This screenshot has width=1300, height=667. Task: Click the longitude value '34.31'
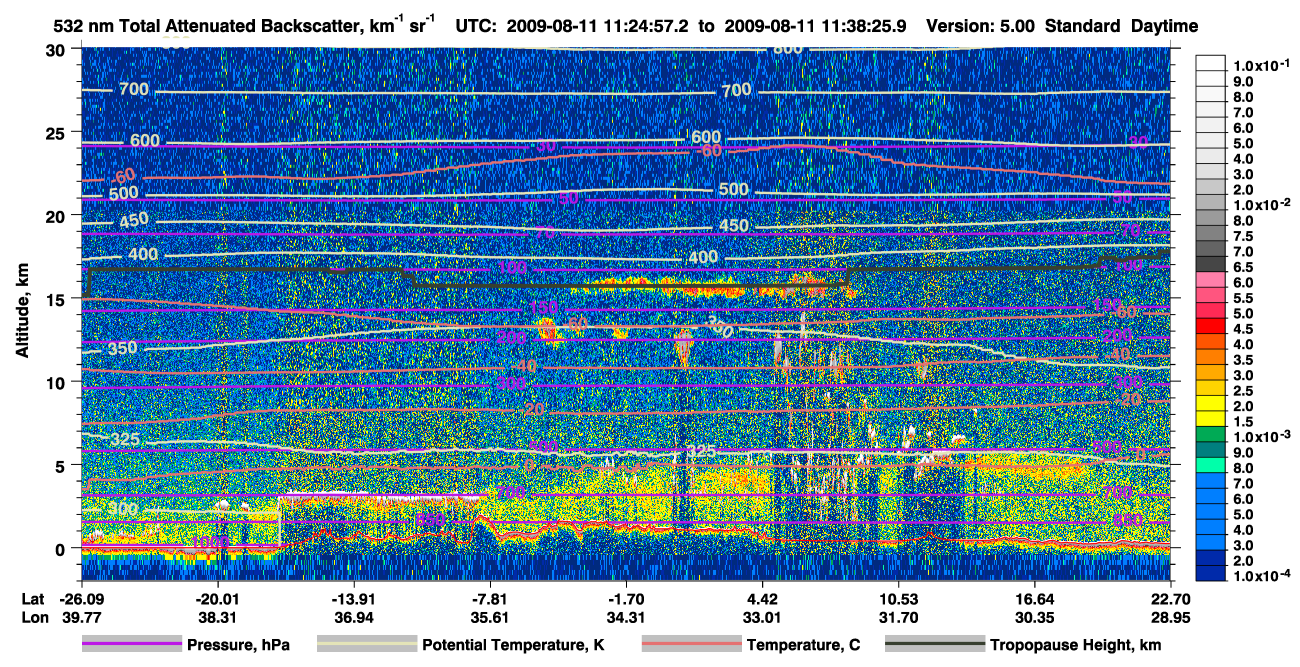(x=626, y=618)
